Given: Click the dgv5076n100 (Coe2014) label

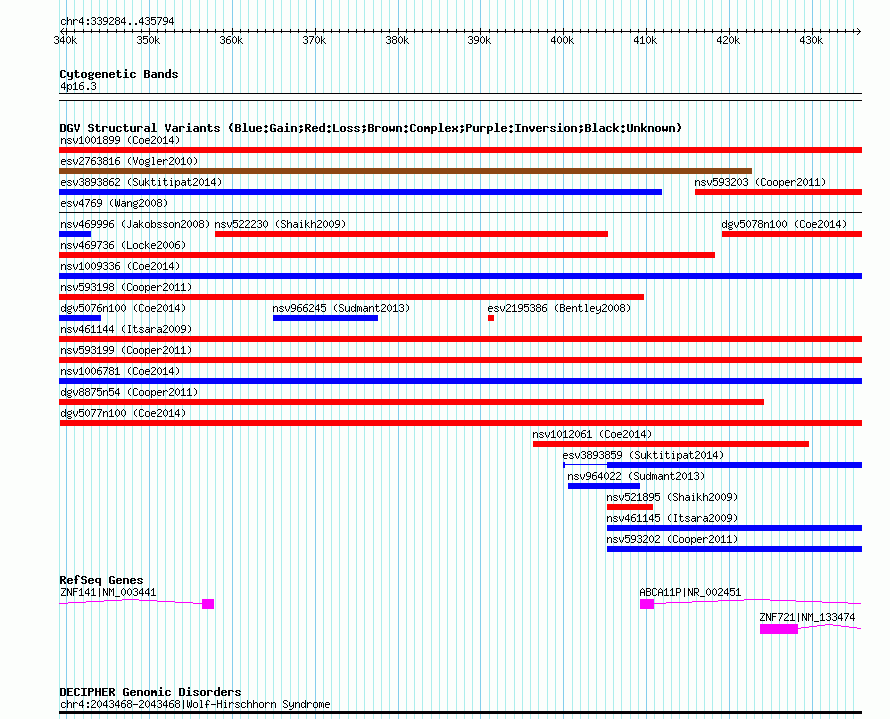Looking at the screenshot, I should pos(123,308).
